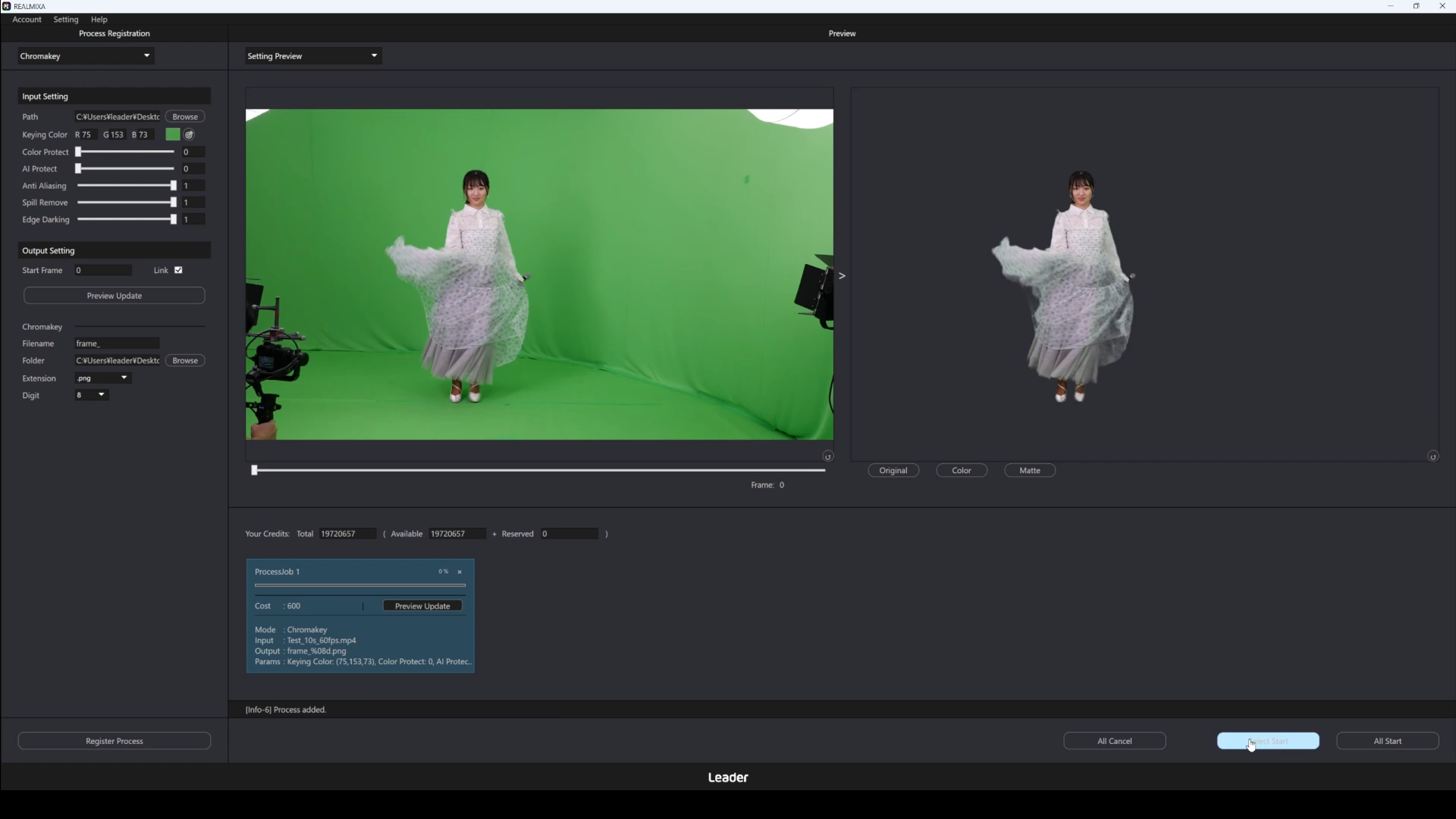The image size is (1456, 819).
Task: Show the Matte preview view
Action: pos(1030,471)
